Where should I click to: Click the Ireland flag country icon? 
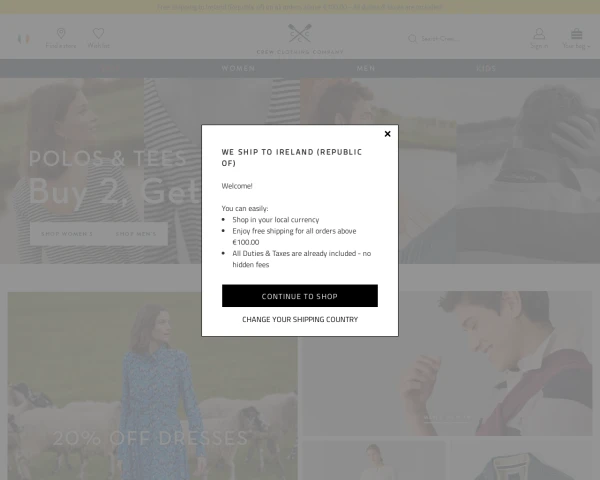(x=23, y=39)
